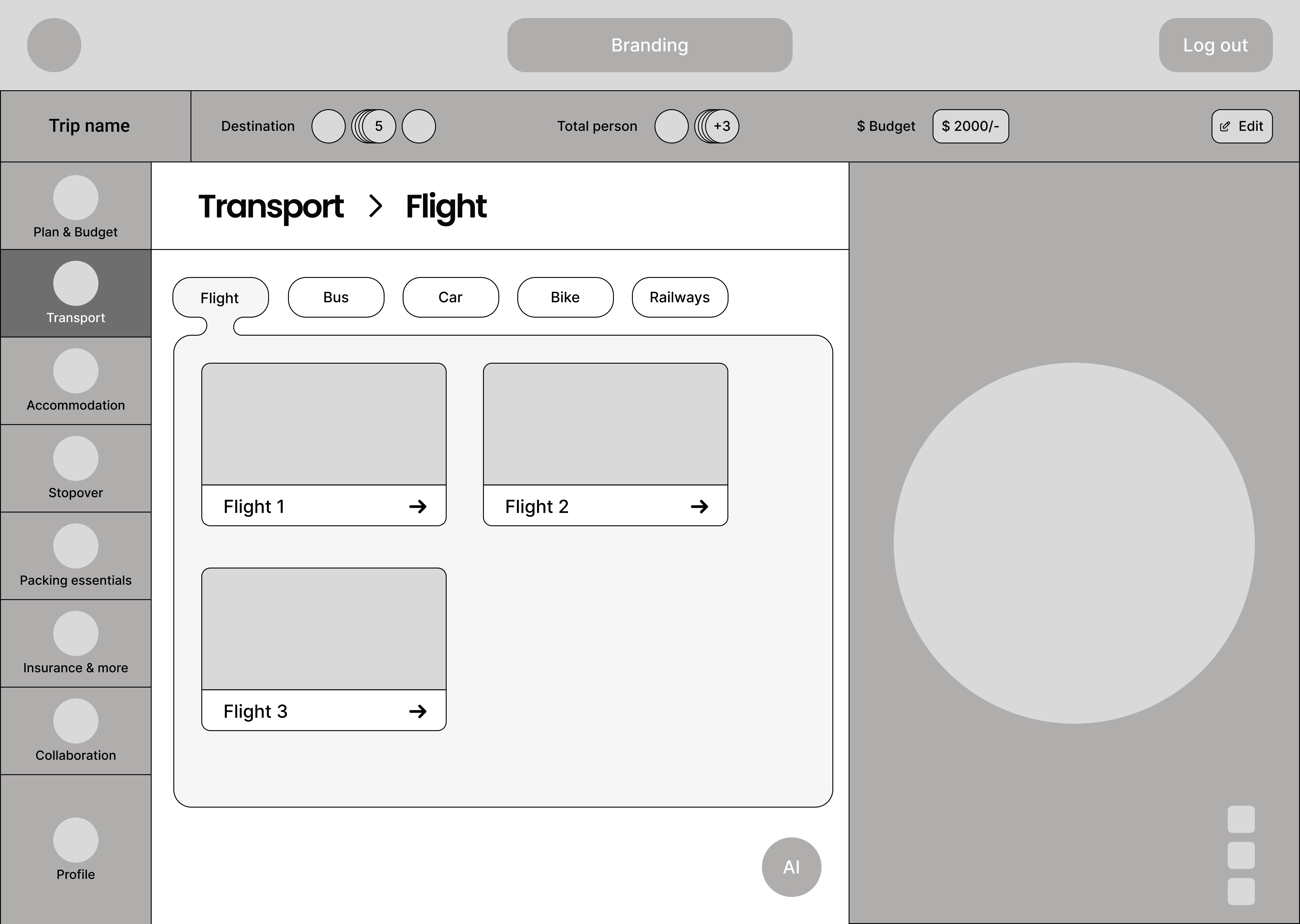Open the Collaboration sidebar item
1300x924 pixels.
(76, 721)
